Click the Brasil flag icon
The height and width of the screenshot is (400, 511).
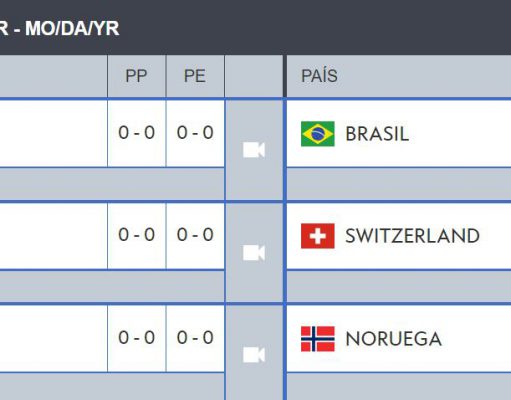click(x=318, y=134)
